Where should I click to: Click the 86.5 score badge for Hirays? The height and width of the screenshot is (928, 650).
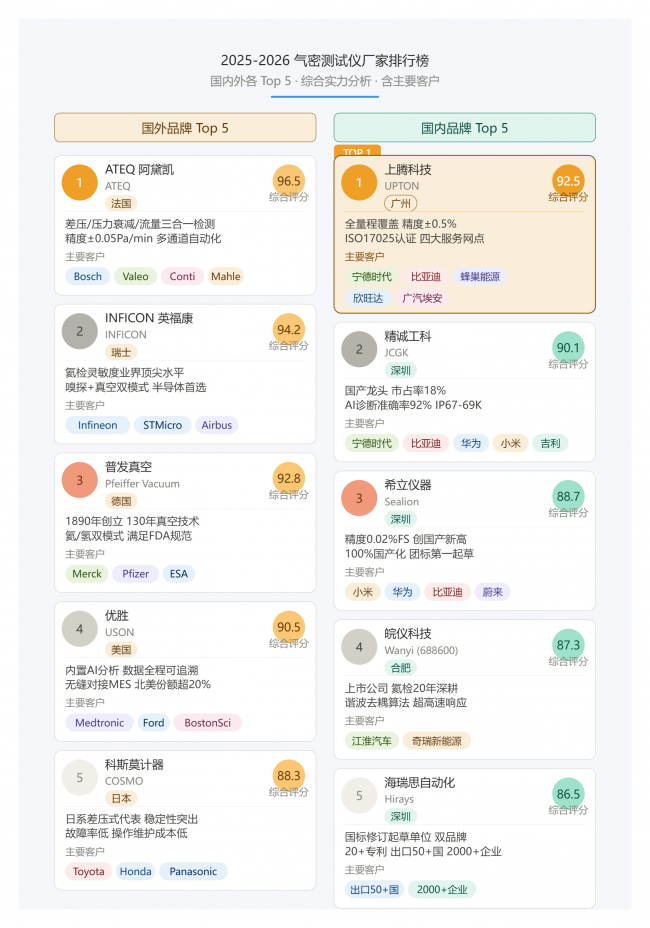(x=568, y=794)
